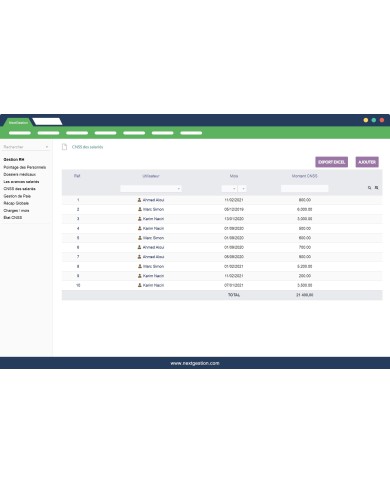Click the user icon in row 8
Image resolution: width=390 pixels, height=484 pixels.
tap(140, 266)
